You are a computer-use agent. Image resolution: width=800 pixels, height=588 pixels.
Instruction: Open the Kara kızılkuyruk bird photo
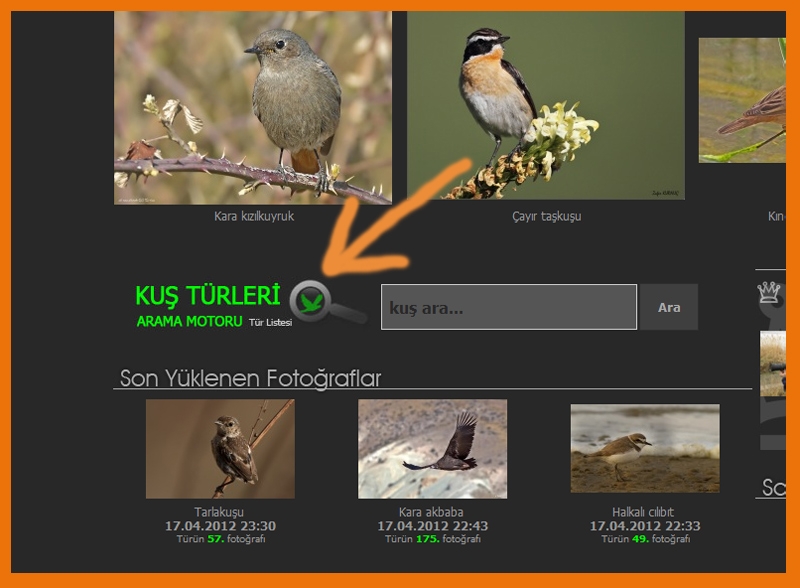pyautogui.click(x=253, y=108)
